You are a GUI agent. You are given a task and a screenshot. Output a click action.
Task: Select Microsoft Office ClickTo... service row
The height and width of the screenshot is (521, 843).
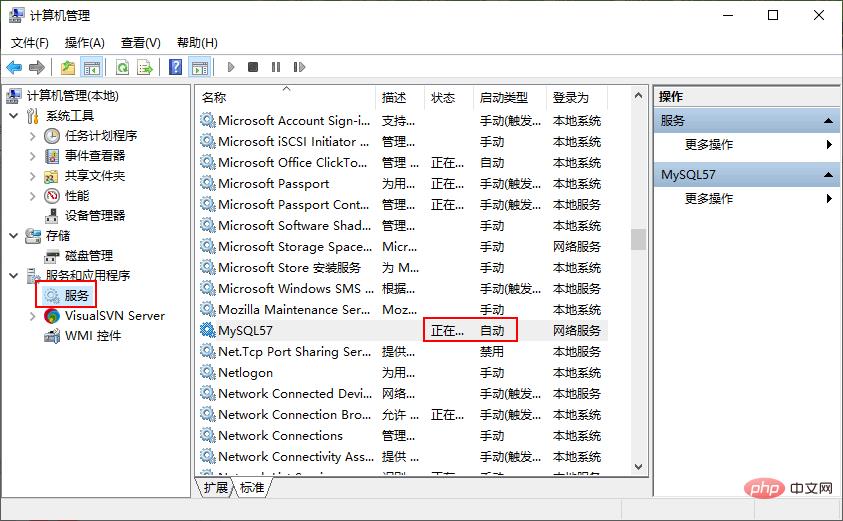tap(403, 162)
